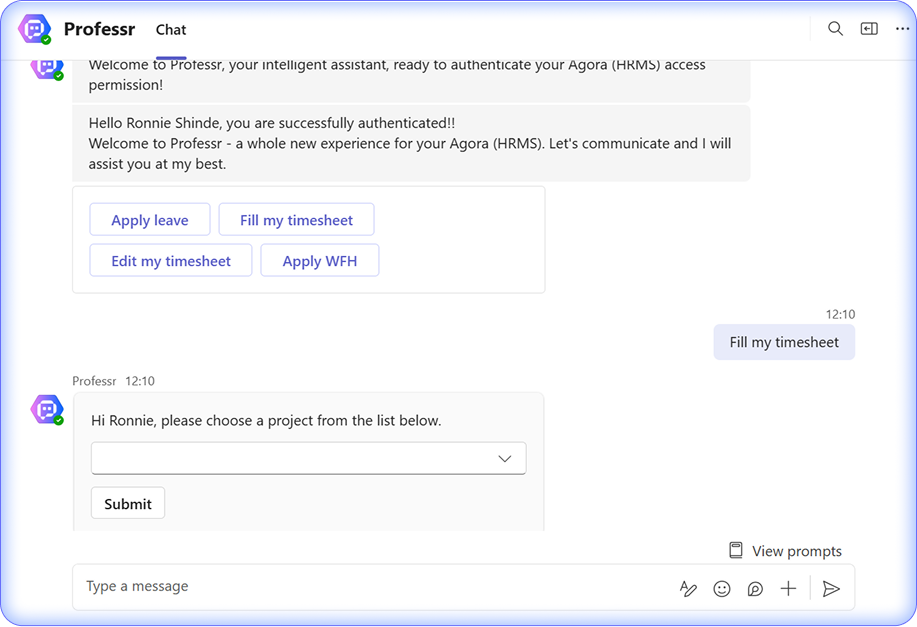Click the plus icon for more actions

788,589
